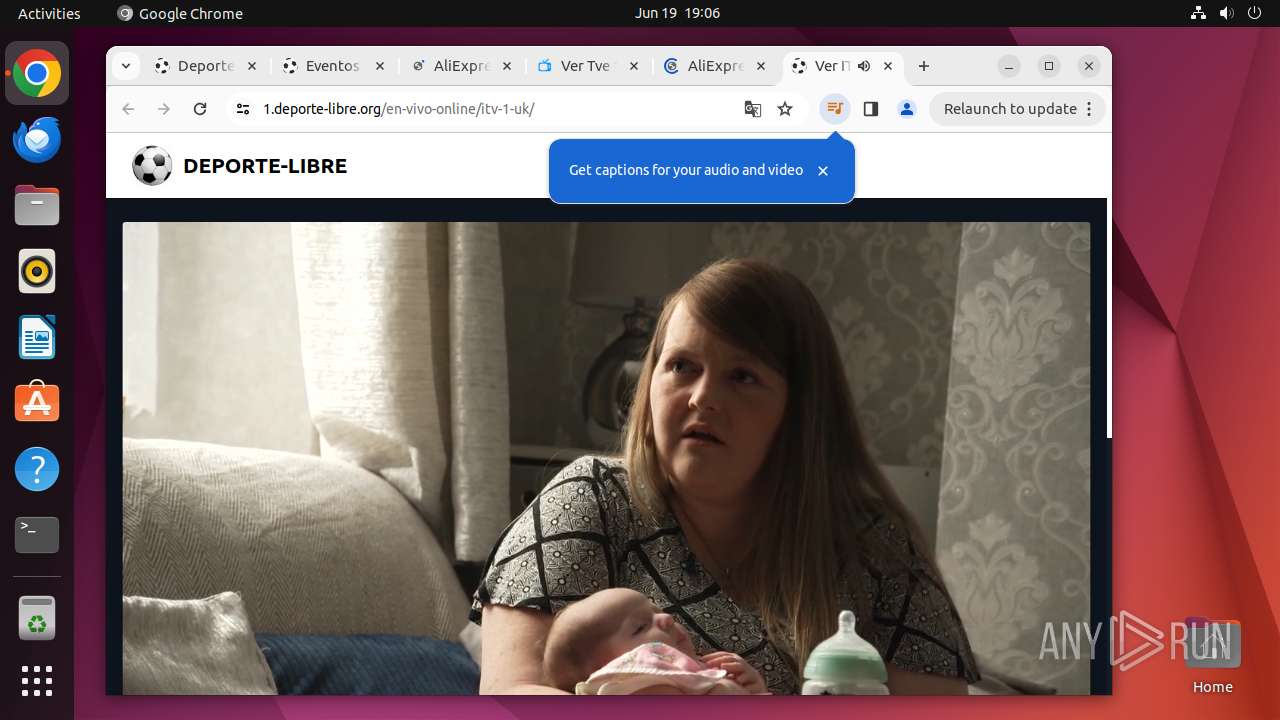Launch Thunderbird Mail from the dock

tap(37, 139)
